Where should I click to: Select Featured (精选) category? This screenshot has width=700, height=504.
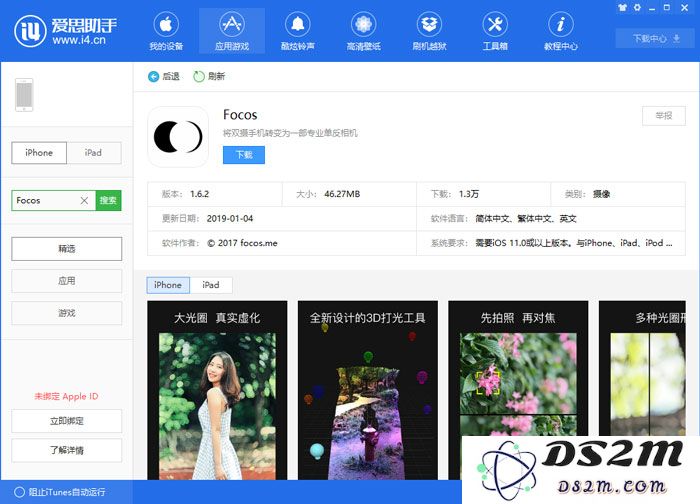67,249
